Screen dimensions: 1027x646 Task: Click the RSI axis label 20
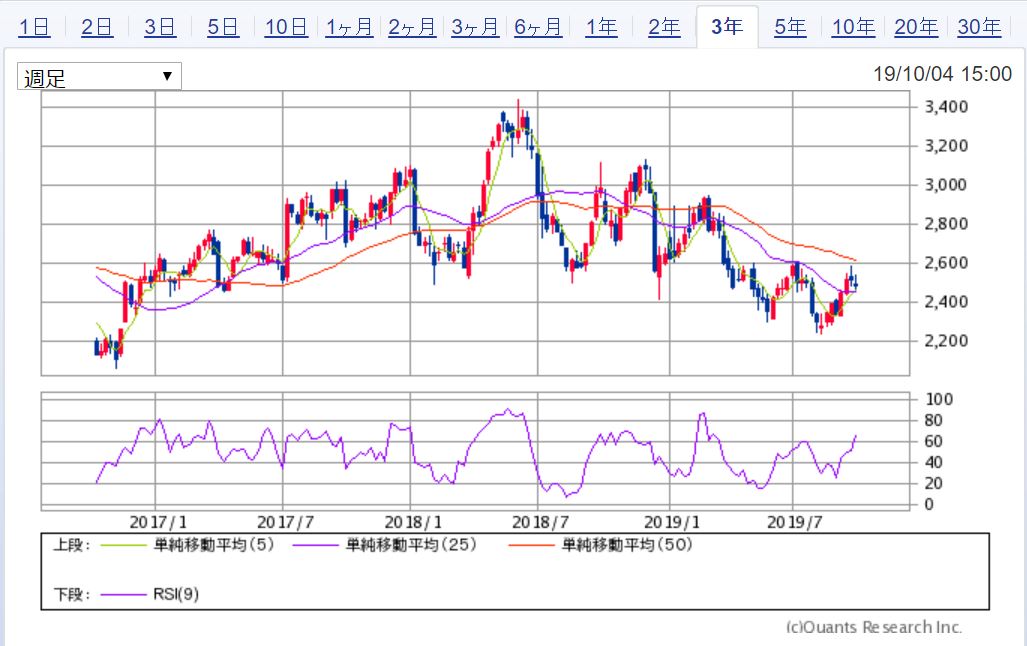point(933,484)
